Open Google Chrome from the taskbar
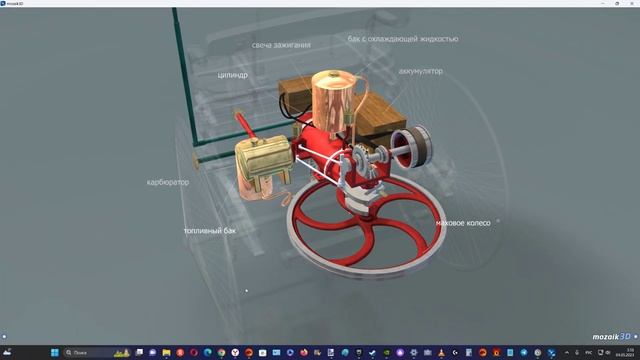Viewport: 640px width, 360px height. pos(221,353)
